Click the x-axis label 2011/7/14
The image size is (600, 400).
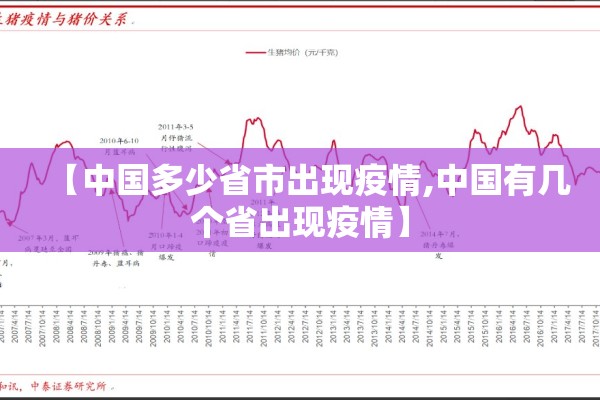click(x=250, y=326)
